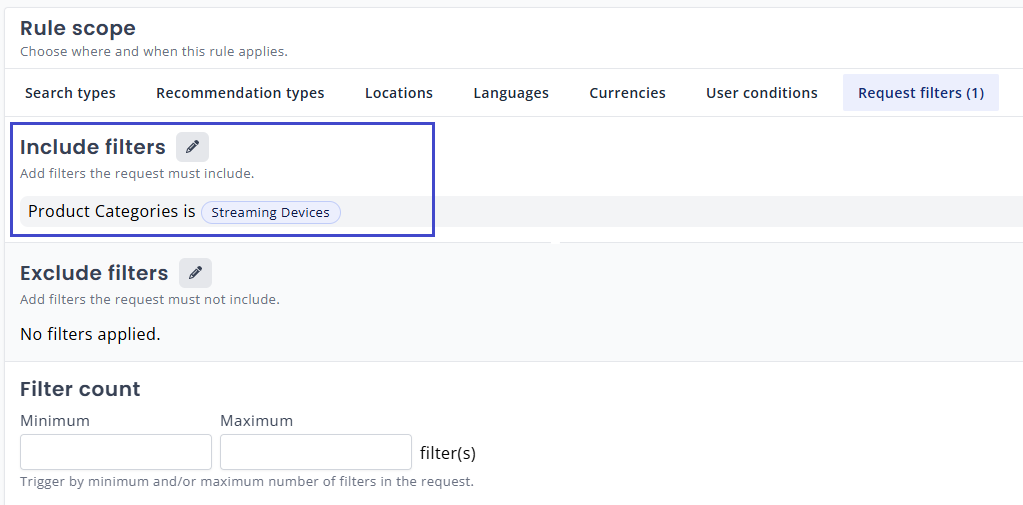The image size is (1023, 505).
Task: Open the Currencies tab
Action: click(x=627, y=93)
